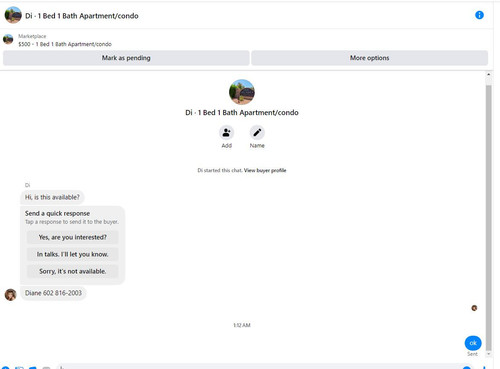Viewport: 500px width, 369px height.
Task: Click the listing thumbnail in the header
Action: (x=13, y=15)
